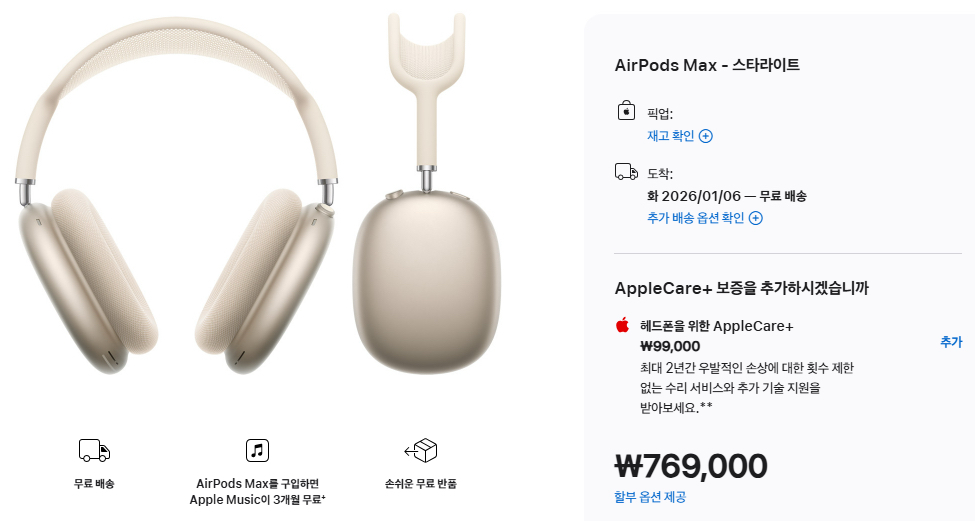Click the 무료 배송 label under truck

coord(95,483)
